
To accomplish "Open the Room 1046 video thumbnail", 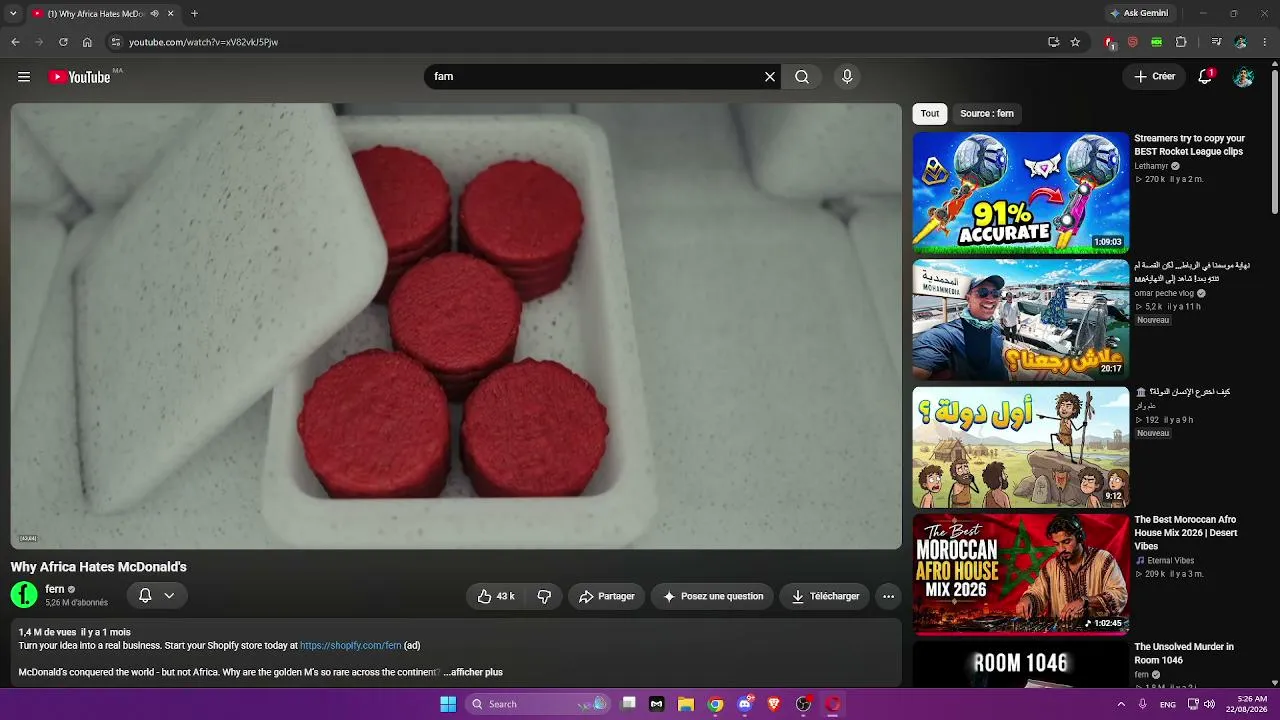I will point(1021,664).
